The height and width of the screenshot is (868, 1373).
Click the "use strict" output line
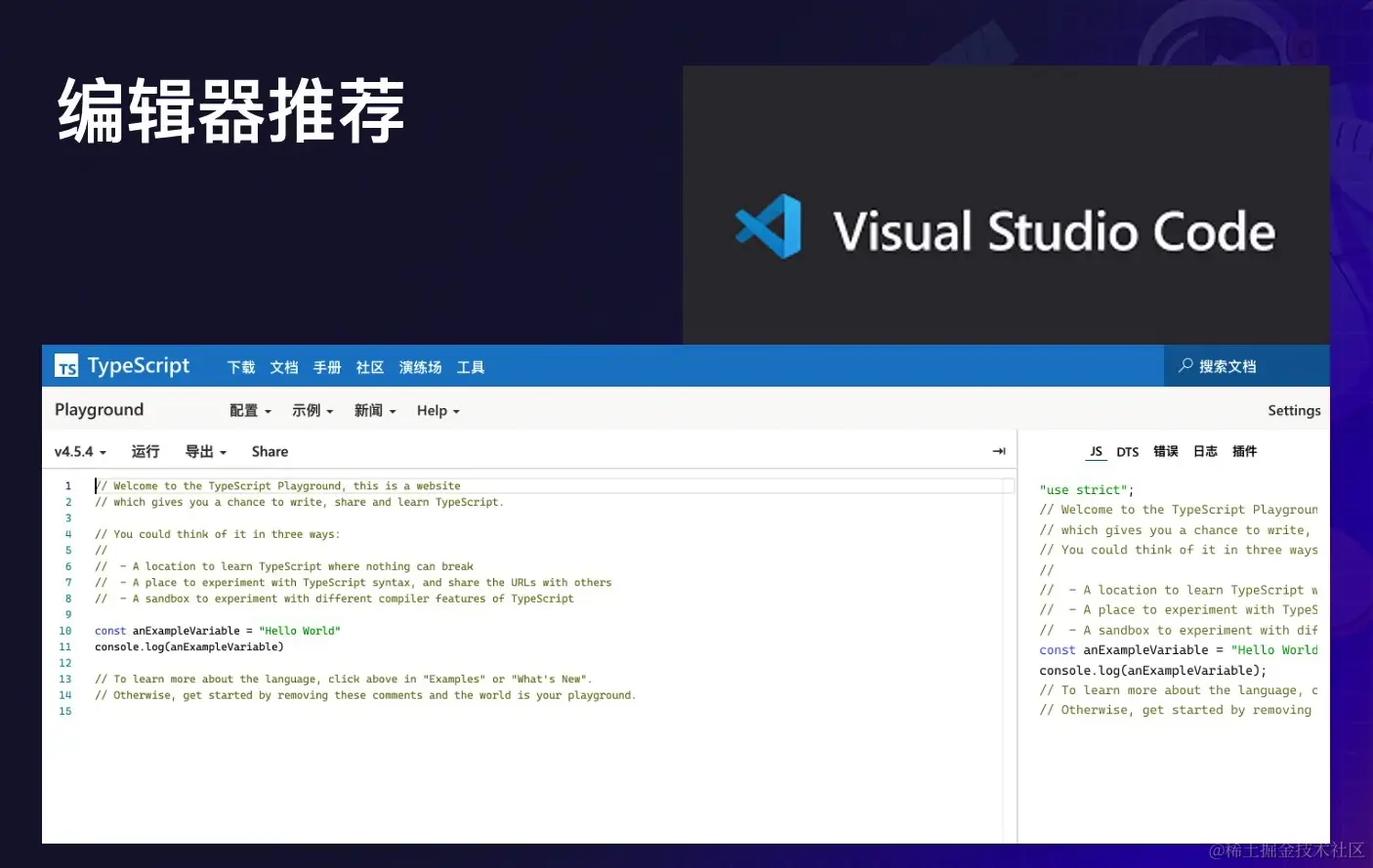(x=1087, y=489)
